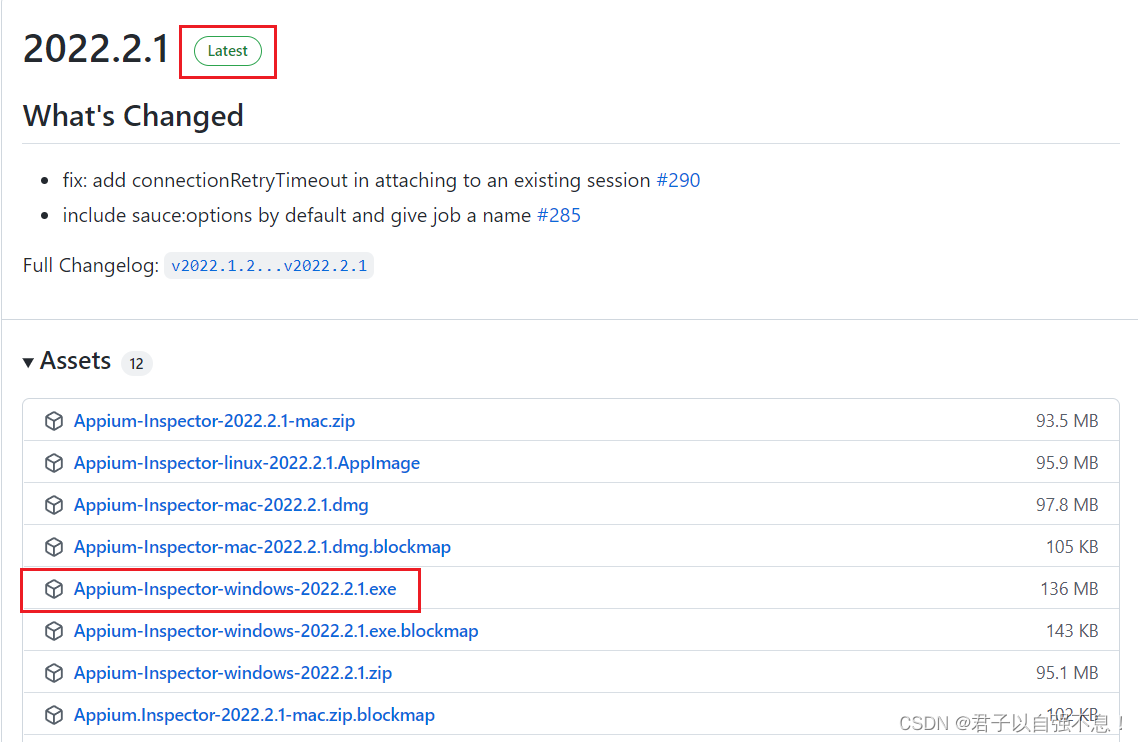
Task: Download Appium-Inspector-linux-2022.2.1.AppImage
Action: (x=247, y=463)
